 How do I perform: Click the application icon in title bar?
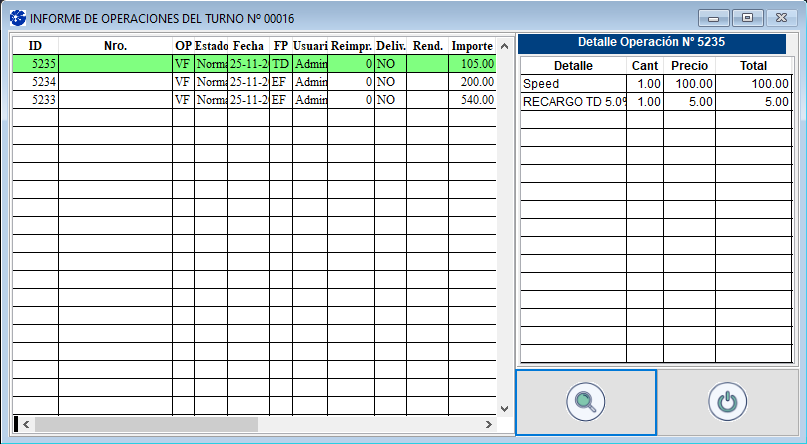[x=17, y=18]
